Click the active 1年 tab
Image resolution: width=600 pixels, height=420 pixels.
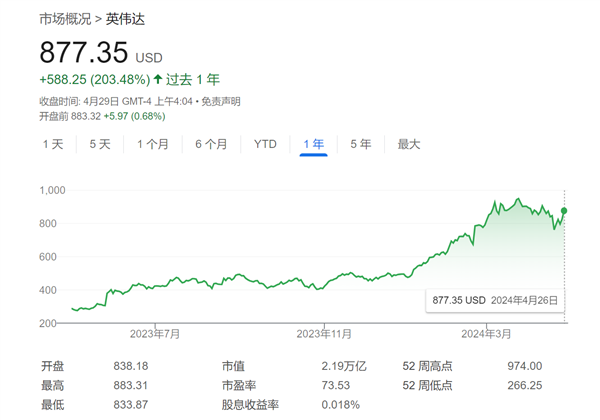coord(314,144)
